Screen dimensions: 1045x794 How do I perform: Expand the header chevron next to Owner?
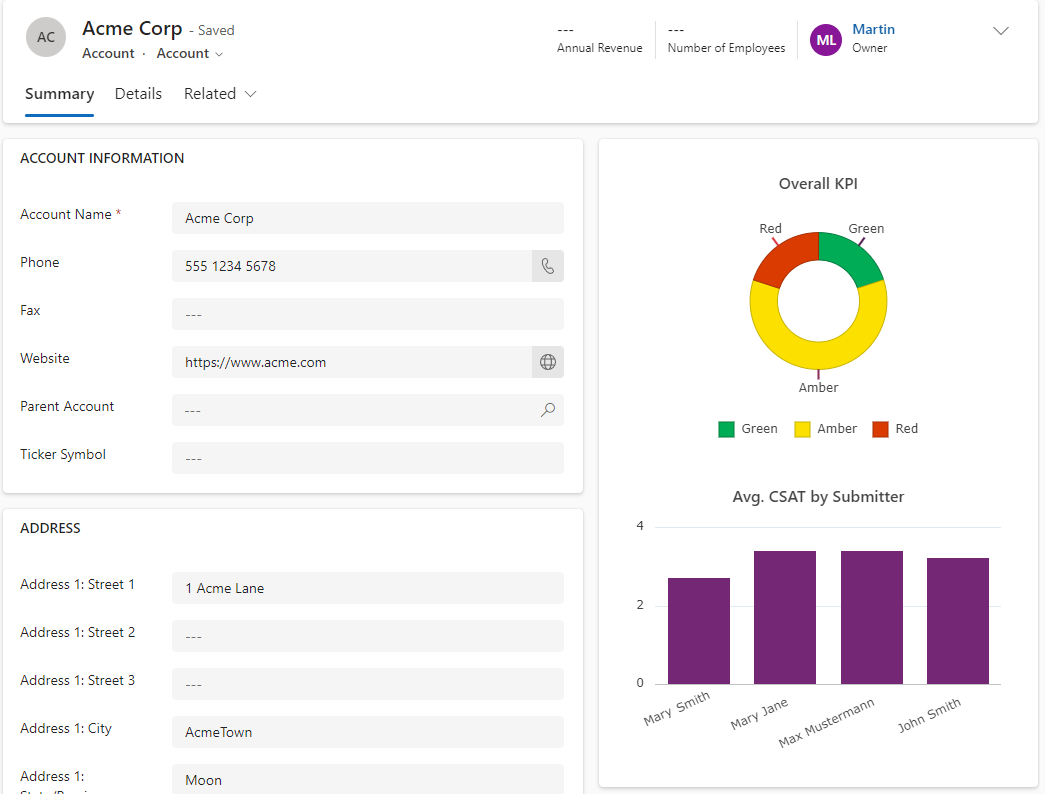pyautogui.click(x=1000, y=31)
